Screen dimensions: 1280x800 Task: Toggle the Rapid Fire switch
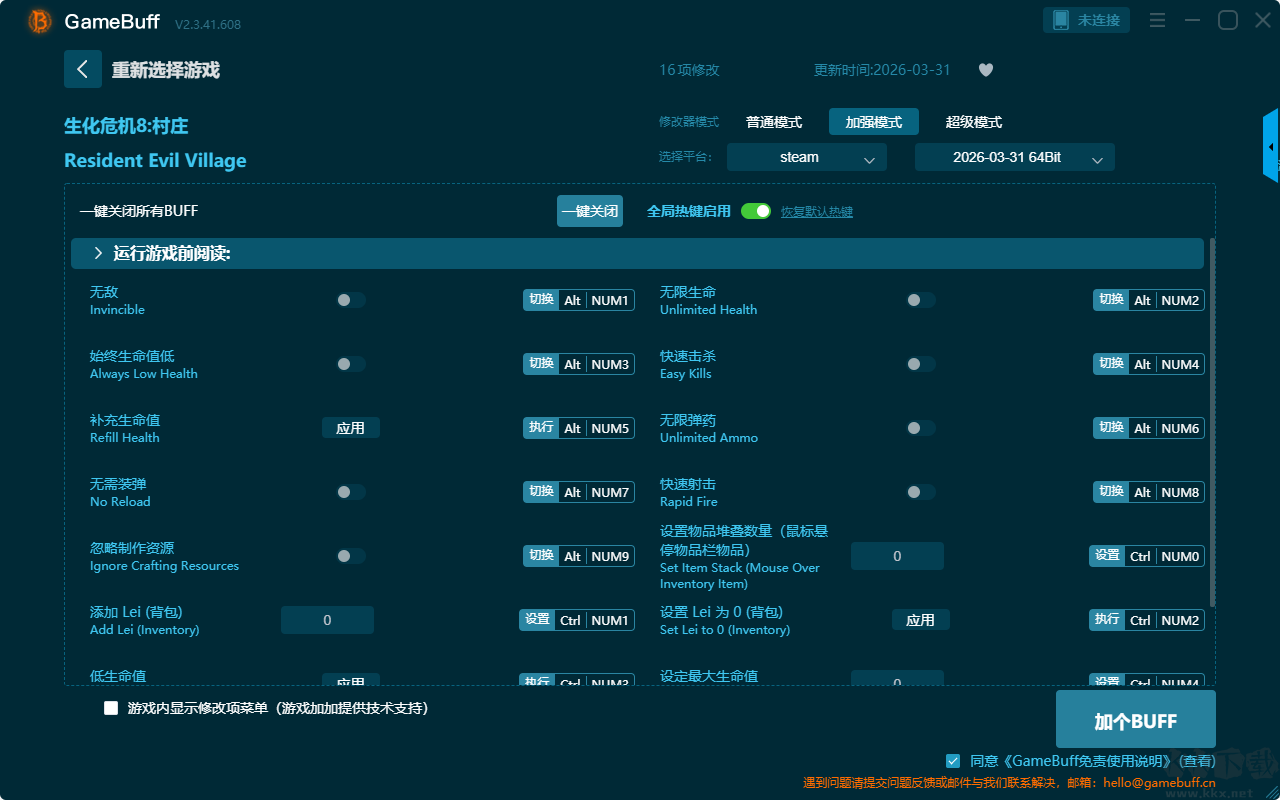(x=920, y=492)
